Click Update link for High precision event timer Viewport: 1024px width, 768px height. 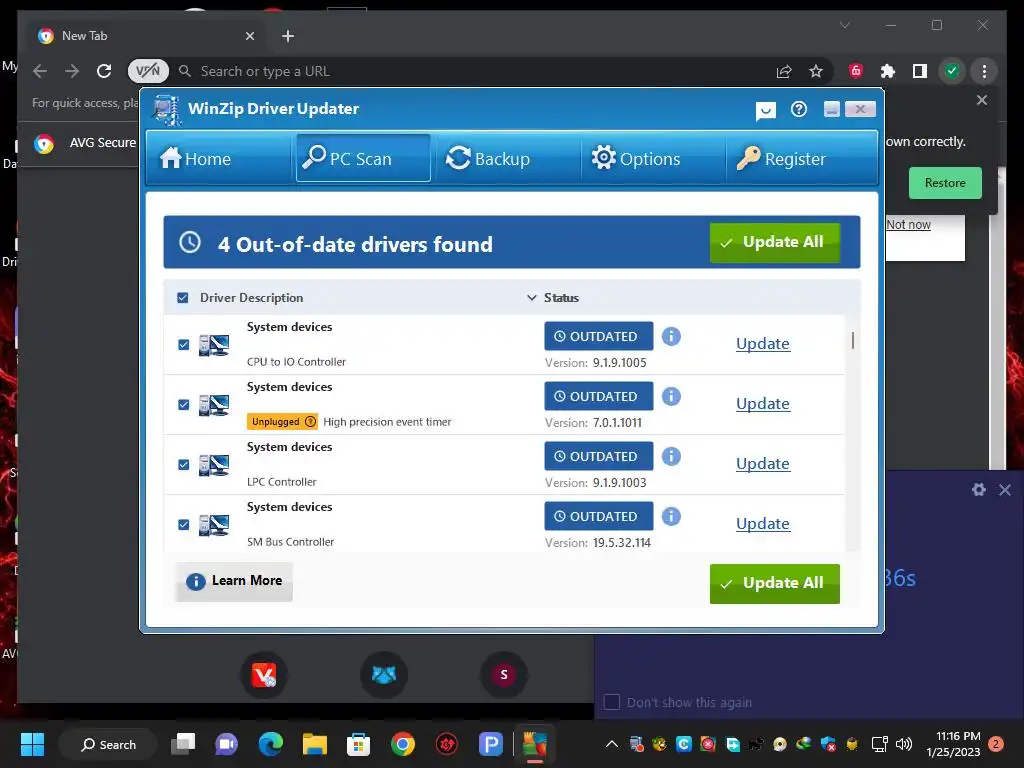coord(763,404)
